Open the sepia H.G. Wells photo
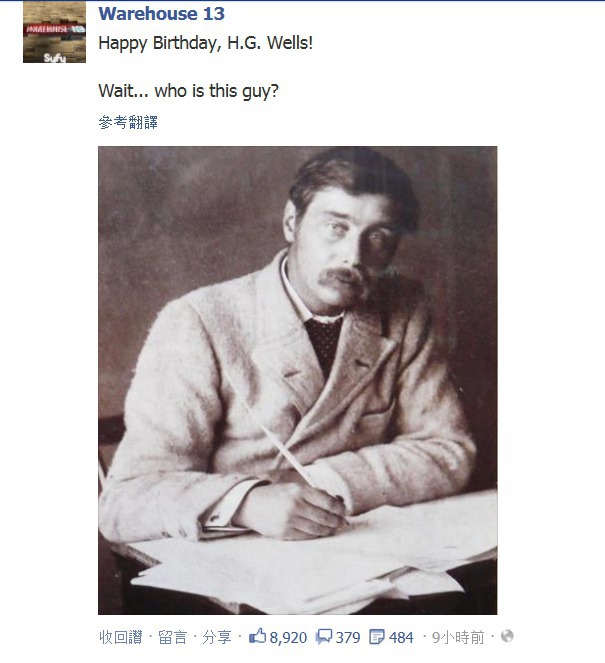The width and height of the screenshot is (605, 663). point(298,380)
